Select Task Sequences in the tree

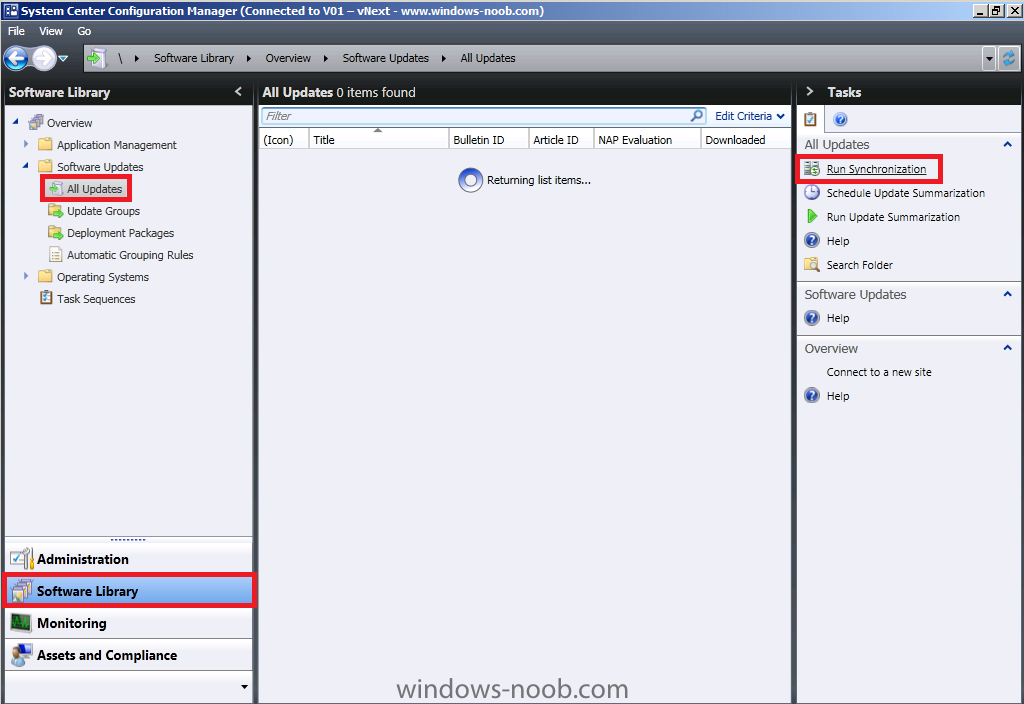coord(96,299)
